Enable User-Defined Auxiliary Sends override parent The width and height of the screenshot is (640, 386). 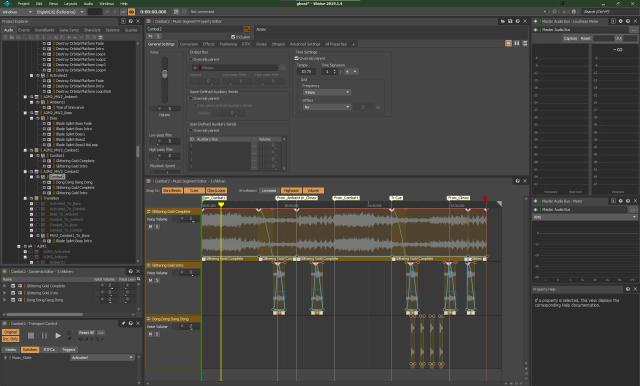click(x=191, y=131)
